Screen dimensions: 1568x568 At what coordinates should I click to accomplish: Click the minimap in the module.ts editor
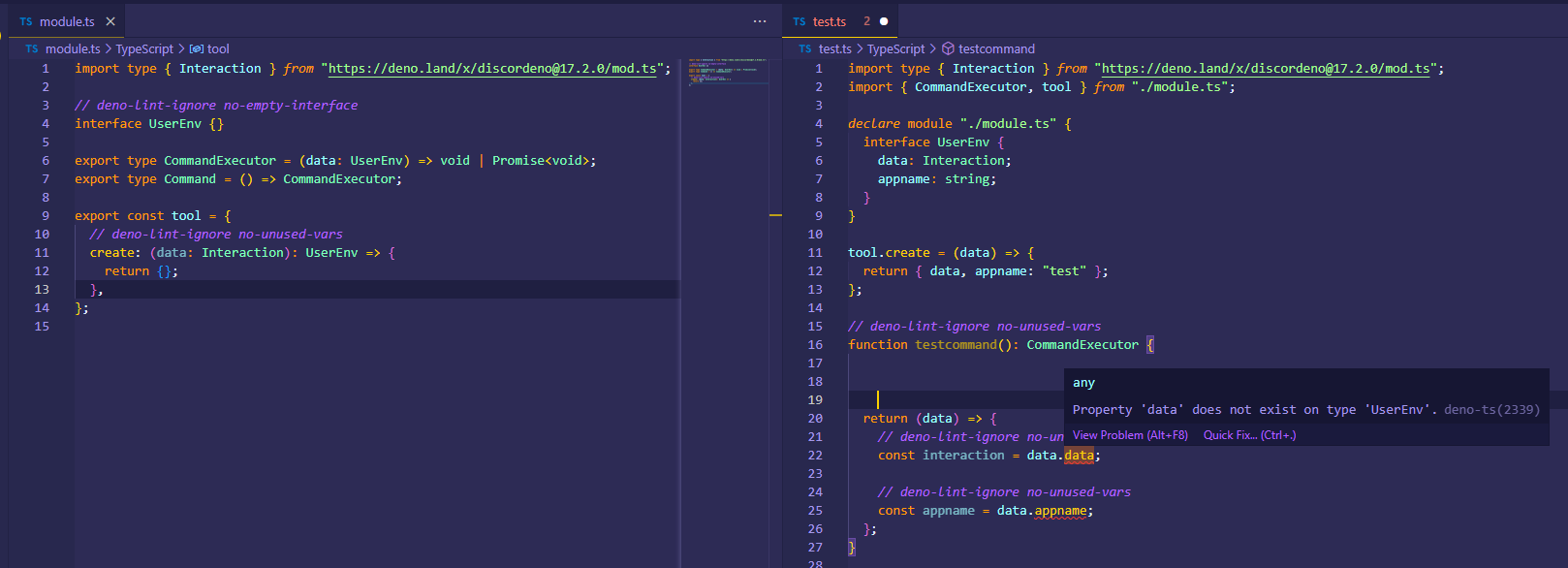point(727,73)
